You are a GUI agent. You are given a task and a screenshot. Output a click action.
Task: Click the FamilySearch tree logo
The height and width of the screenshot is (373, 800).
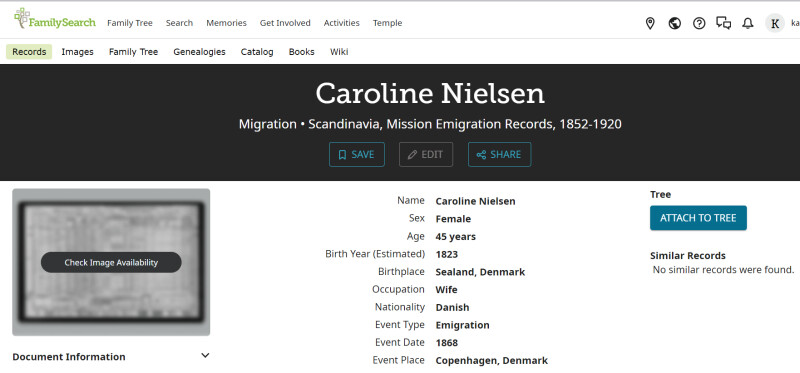coord(55,19)
